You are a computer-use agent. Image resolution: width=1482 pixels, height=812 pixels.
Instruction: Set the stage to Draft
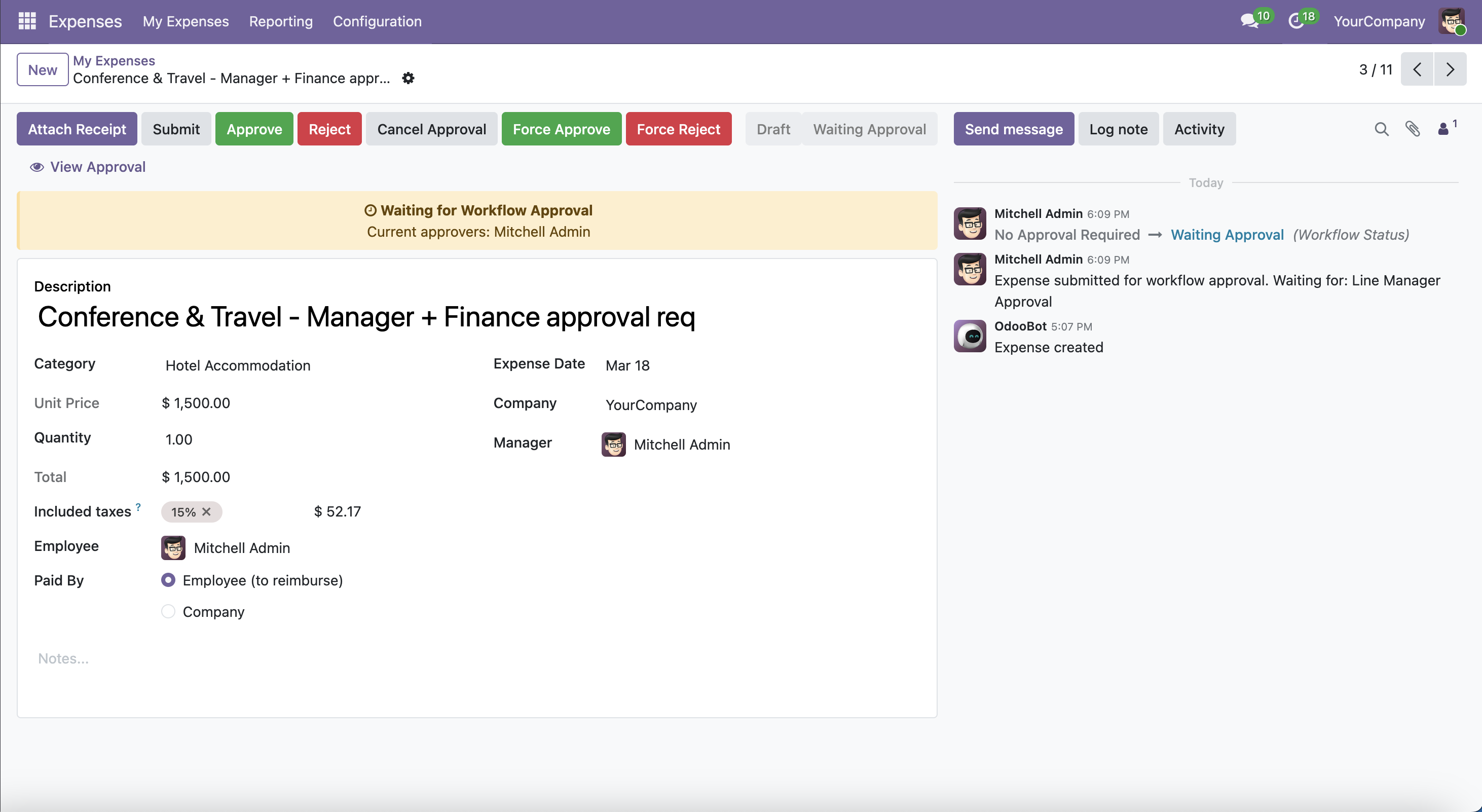pos(772,128)
